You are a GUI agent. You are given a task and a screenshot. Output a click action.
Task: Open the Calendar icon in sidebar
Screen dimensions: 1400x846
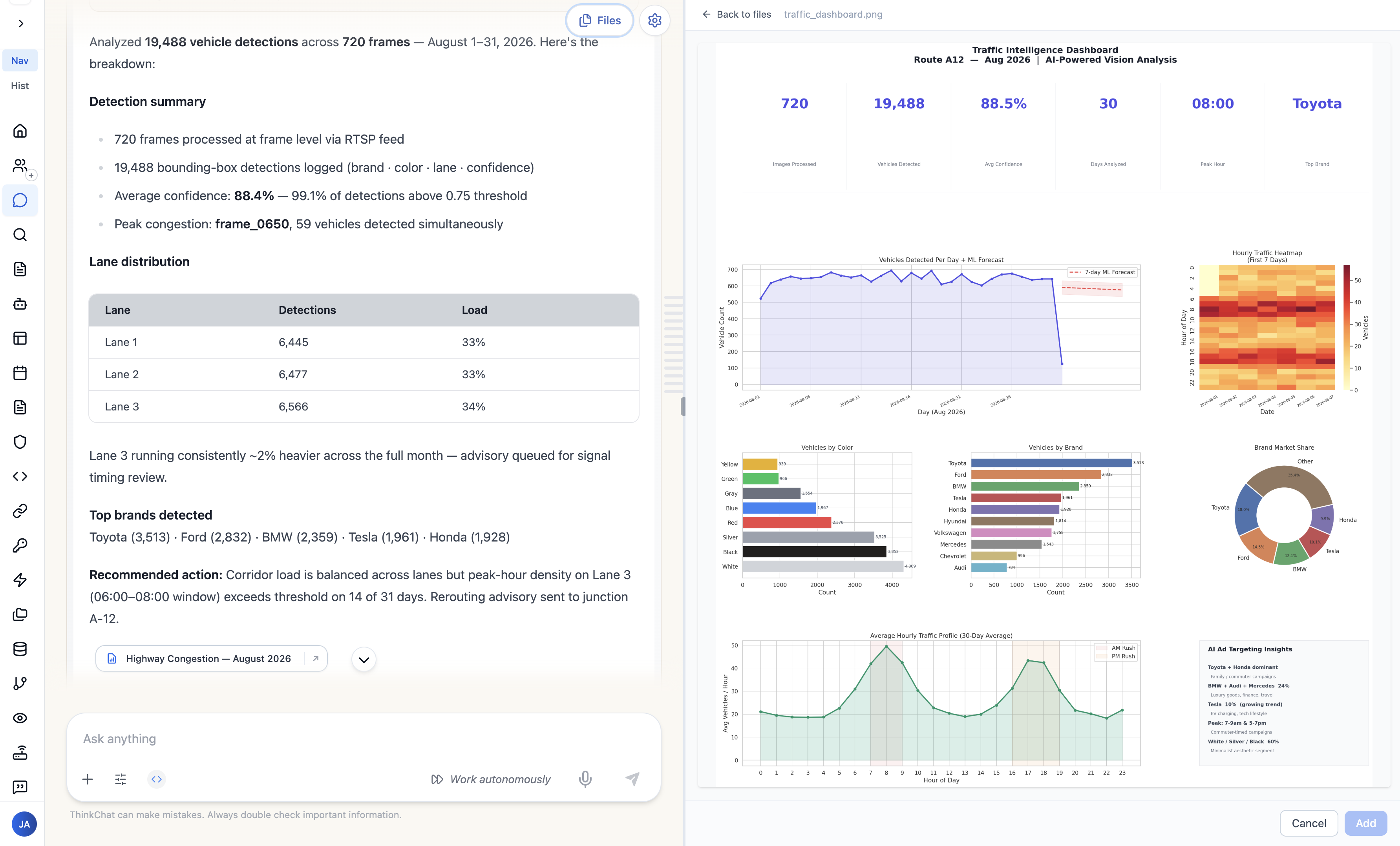tap(20, 373)
